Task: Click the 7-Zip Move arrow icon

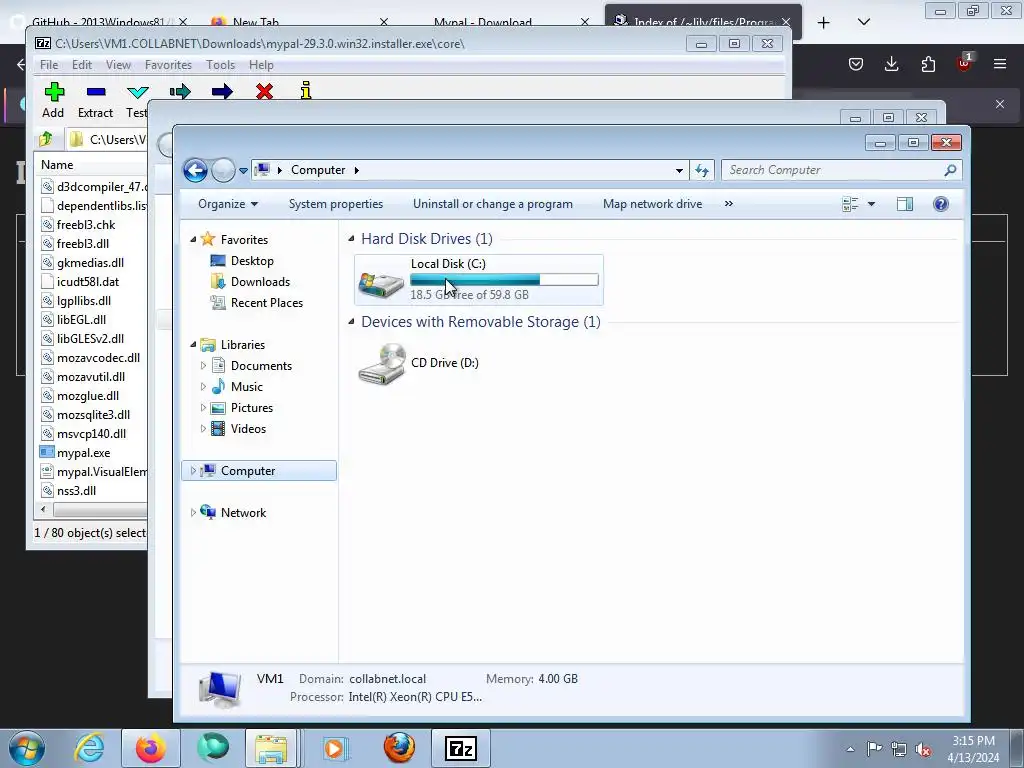Action: coord(222,91)
